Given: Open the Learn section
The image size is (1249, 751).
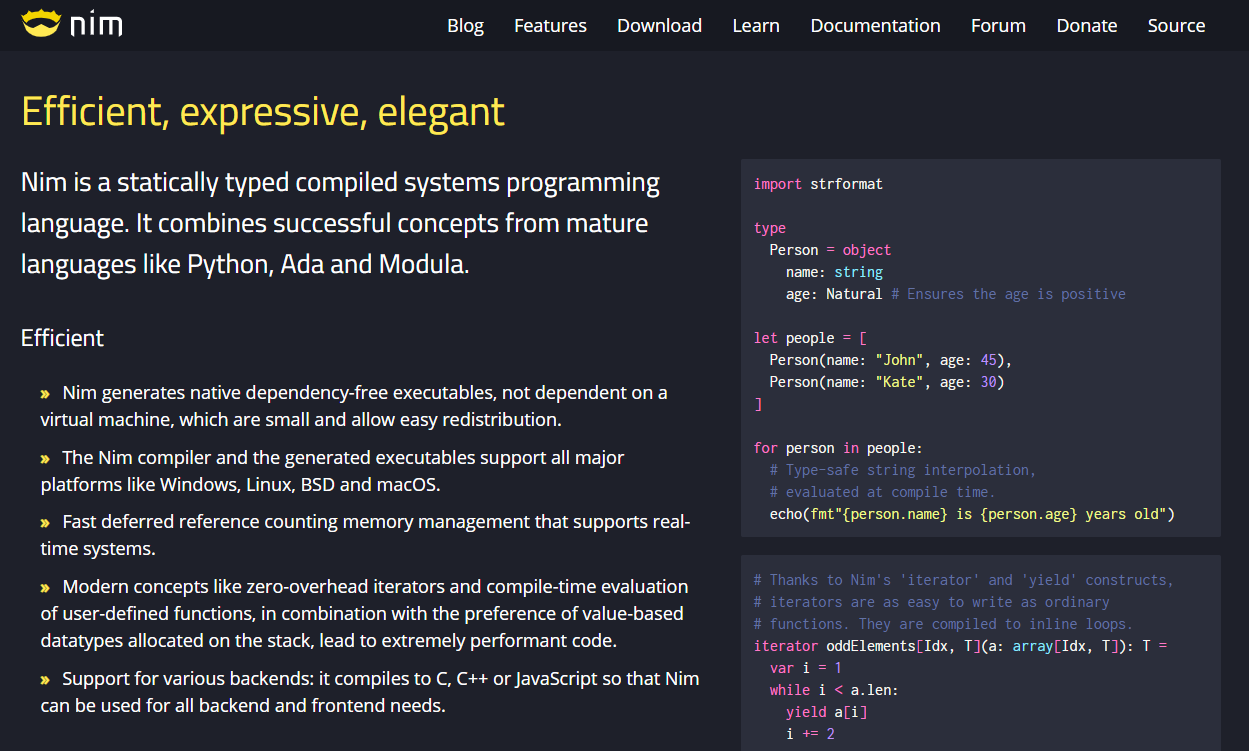Looking at the screenshot, I should 756,26.
